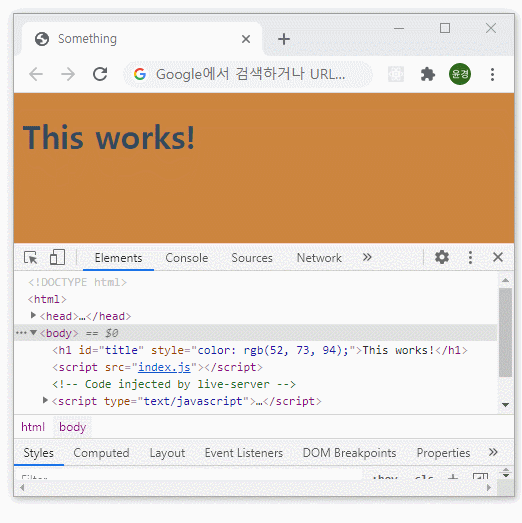
Task: Click the browser forward arrow
Action: click(x=68, y=74)
